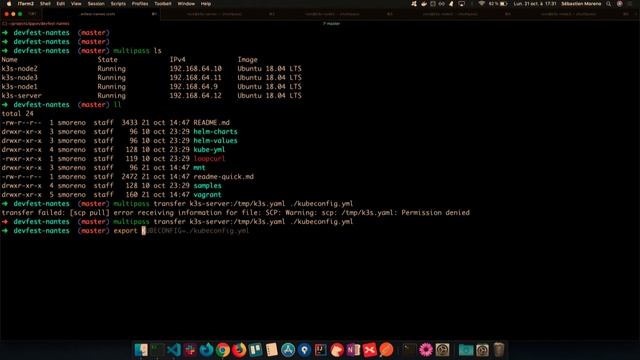Launch Visual Studio Code from Dock
This screenshot has width=640, height=360.
(173, 350)
